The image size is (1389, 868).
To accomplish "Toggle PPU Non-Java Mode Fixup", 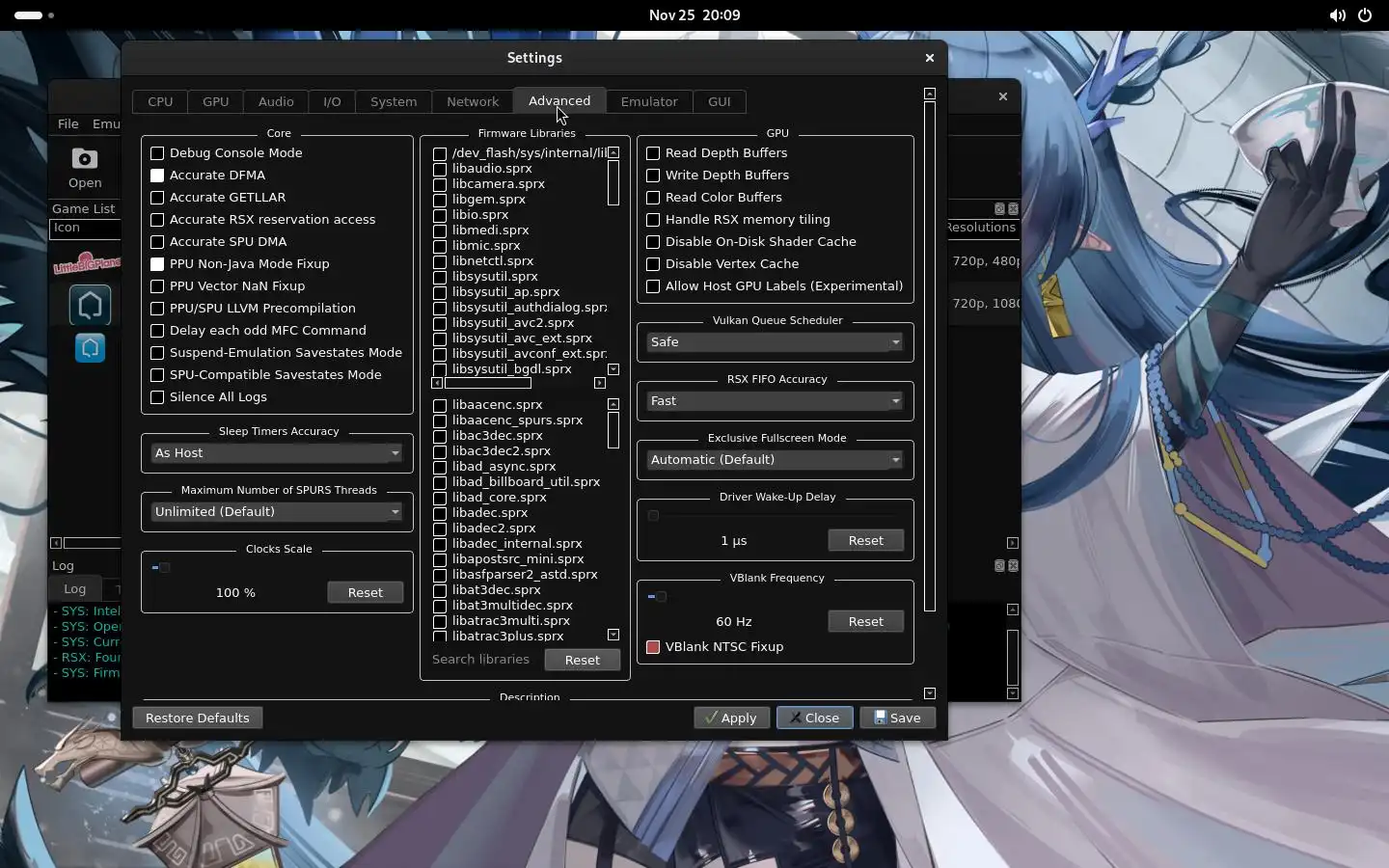I will 240,264.
